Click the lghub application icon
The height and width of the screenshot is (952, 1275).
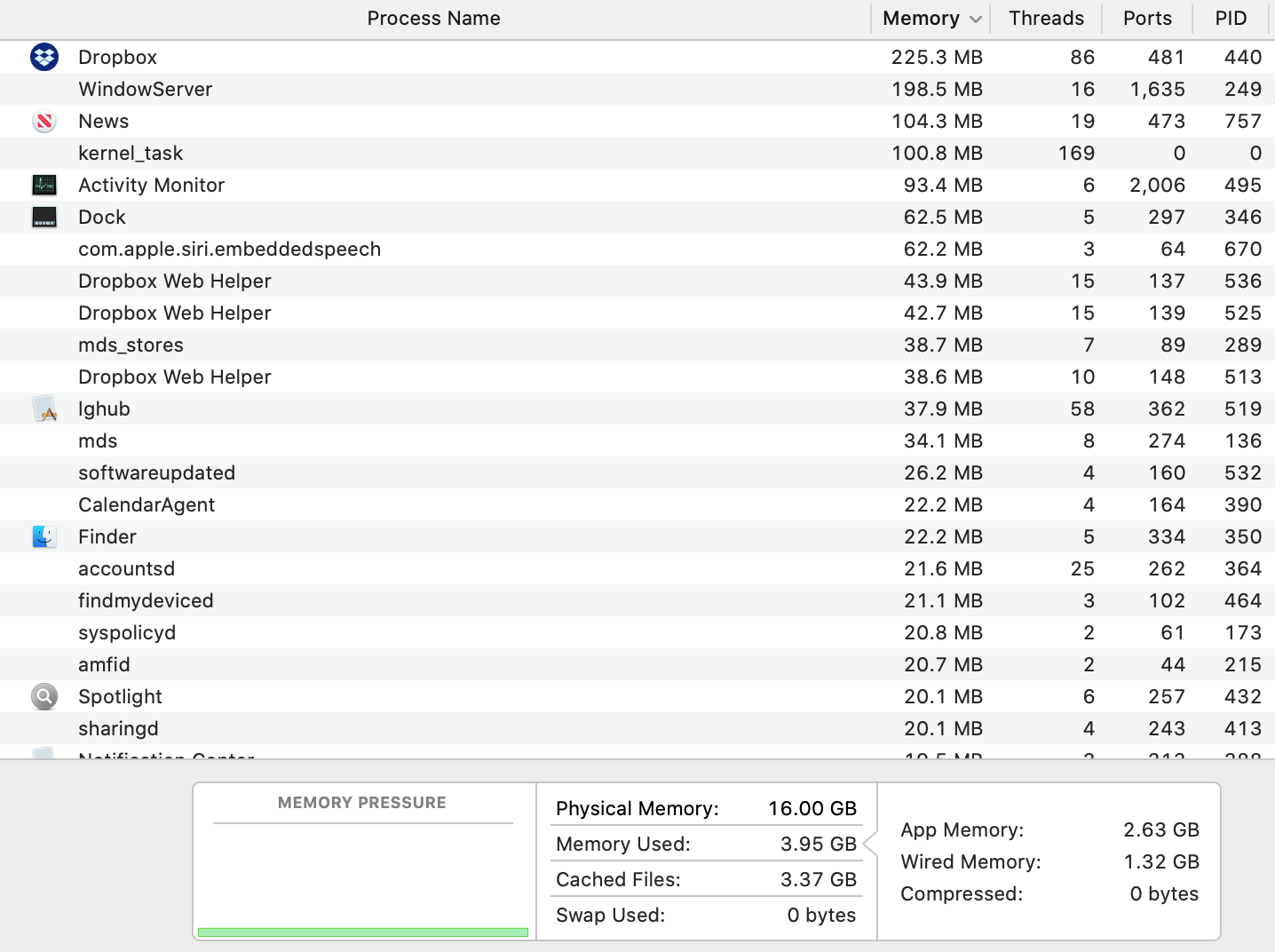[44, 409]
